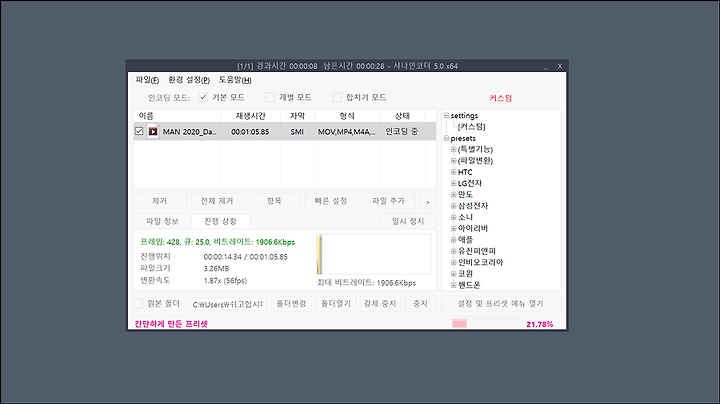
Task: Select the 애플 tree item label
Action: click(465, 240)
